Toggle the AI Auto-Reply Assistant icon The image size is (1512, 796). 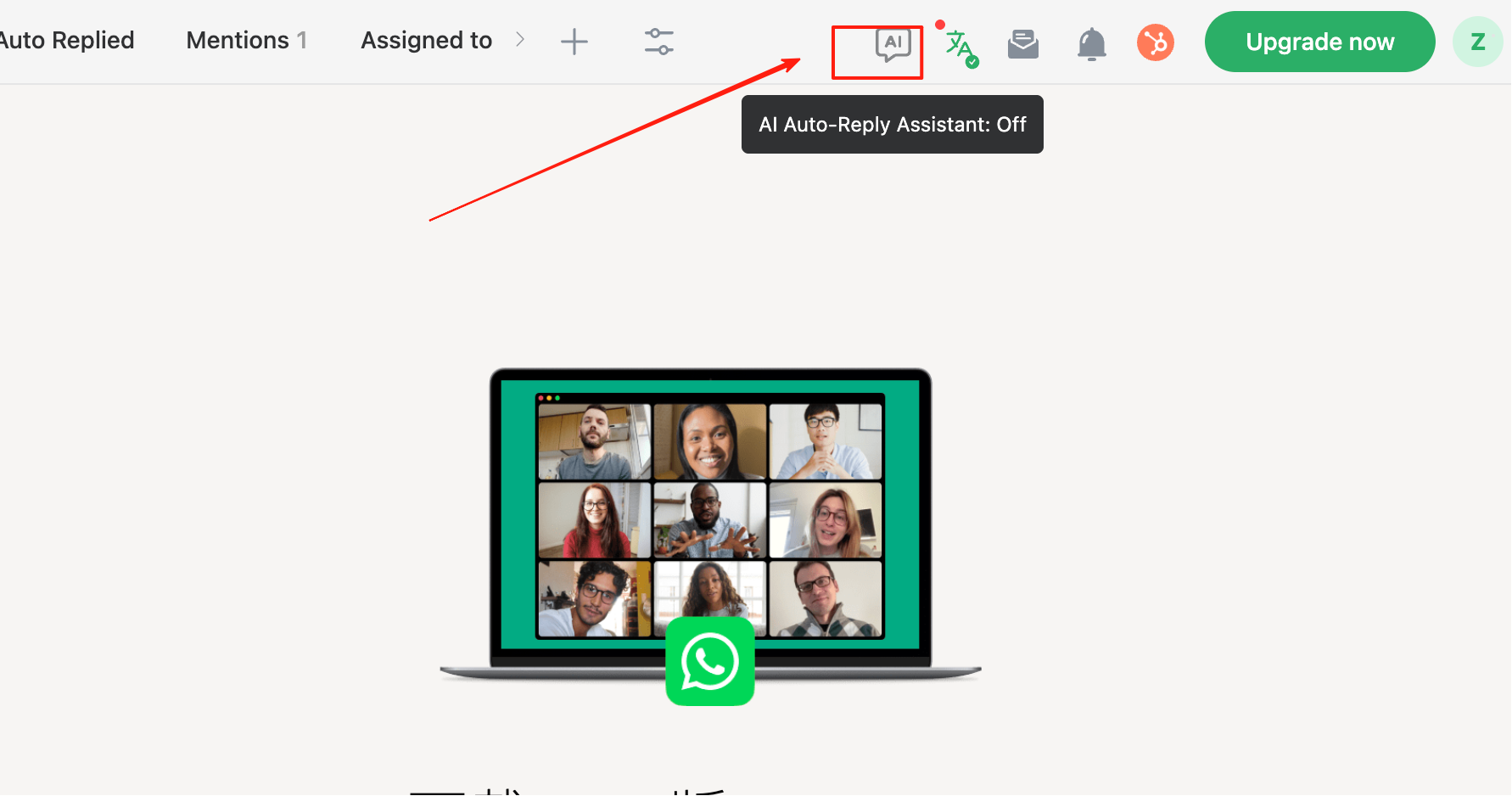point(893,44)
